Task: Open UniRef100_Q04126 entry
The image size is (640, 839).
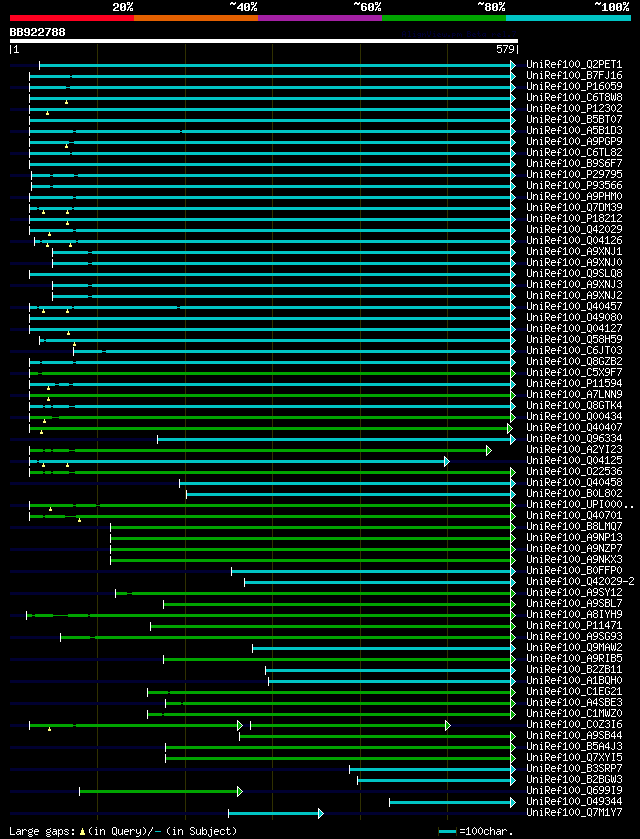Action: [x=574, y=240]
